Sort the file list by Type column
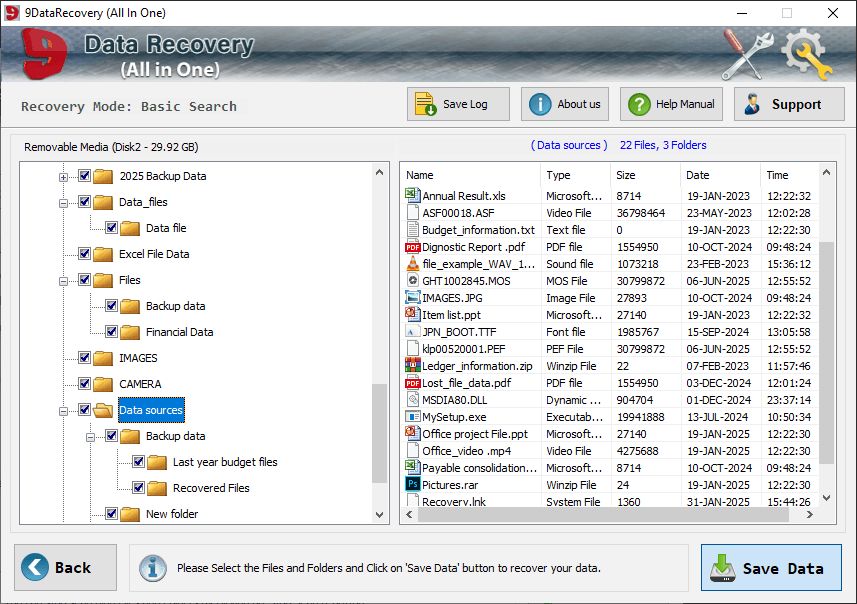Screen dimensions: 857x604 [x=575, y=175]
